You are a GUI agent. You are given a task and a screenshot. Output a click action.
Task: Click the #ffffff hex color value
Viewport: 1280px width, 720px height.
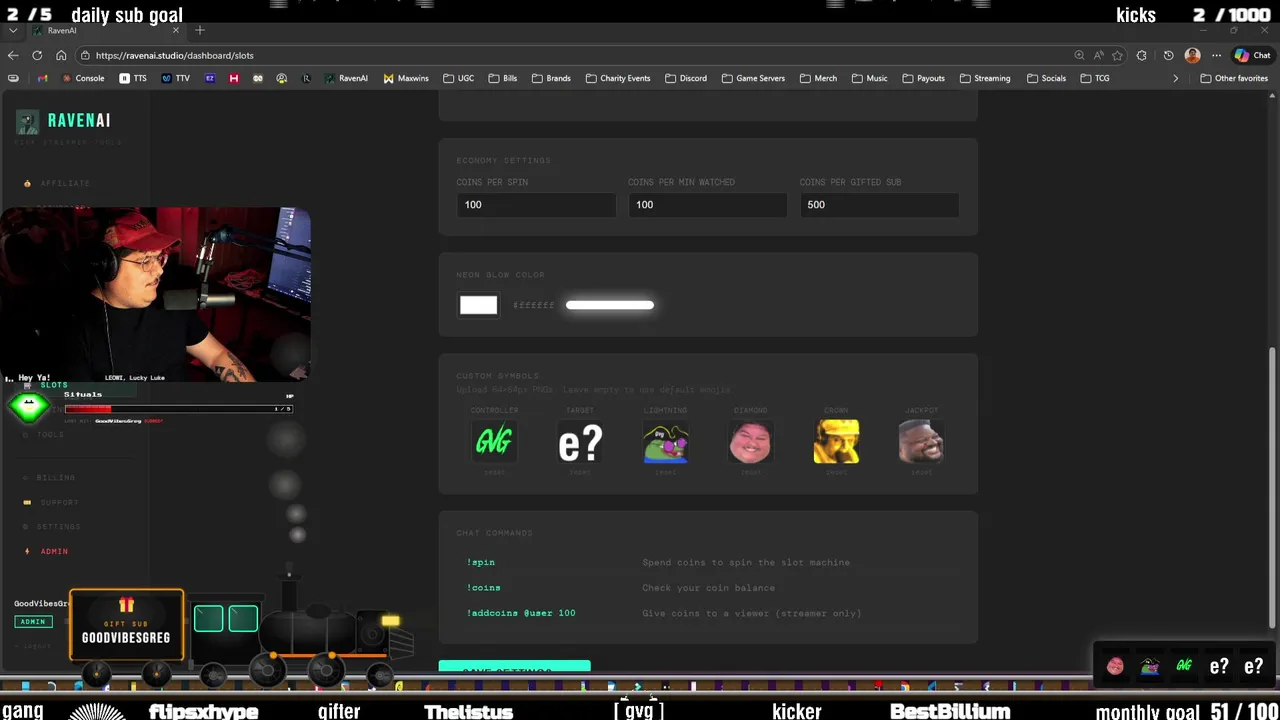(533, 305)
